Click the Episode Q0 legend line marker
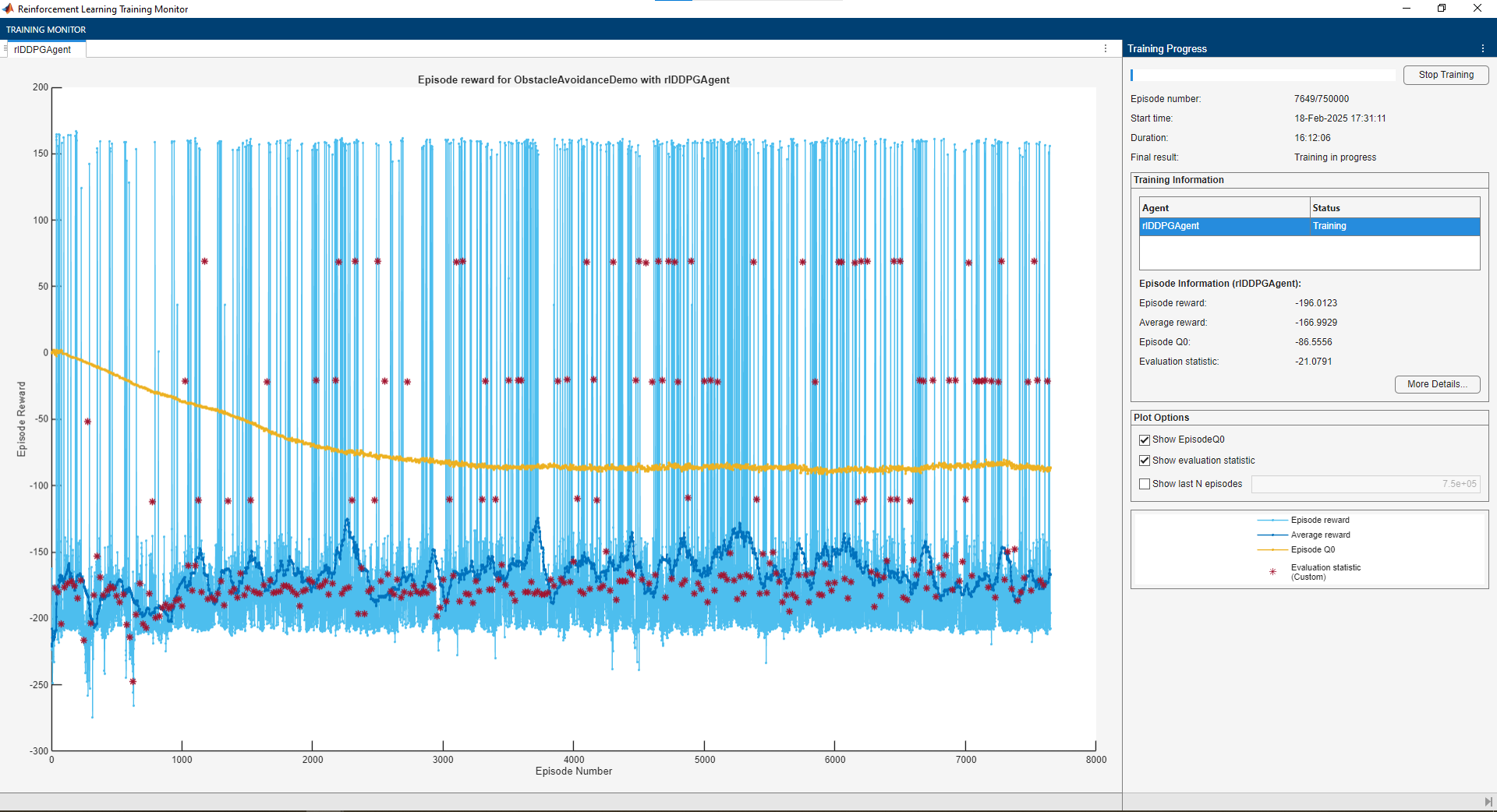The height and width of the screenshot is (812, 1497). [x=1272, y=550]
